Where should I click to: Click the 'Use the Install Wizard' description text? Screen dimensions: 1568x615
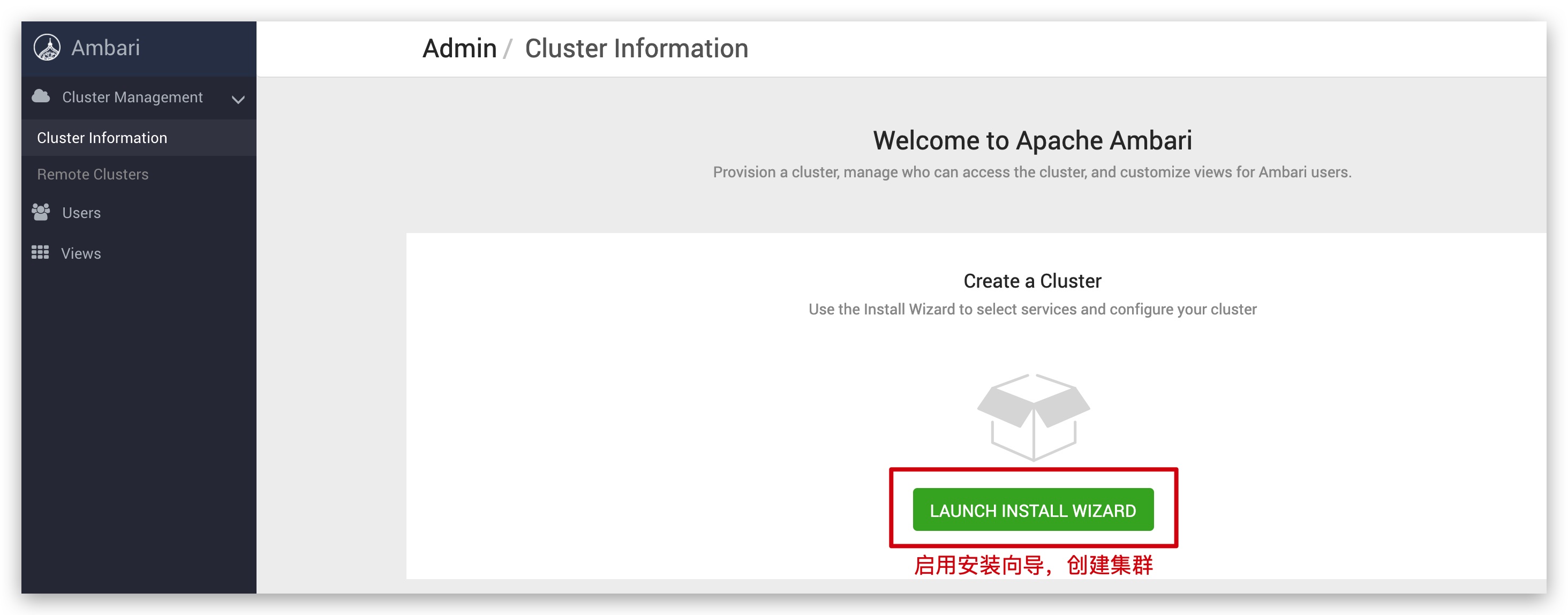click(1032, 309)
